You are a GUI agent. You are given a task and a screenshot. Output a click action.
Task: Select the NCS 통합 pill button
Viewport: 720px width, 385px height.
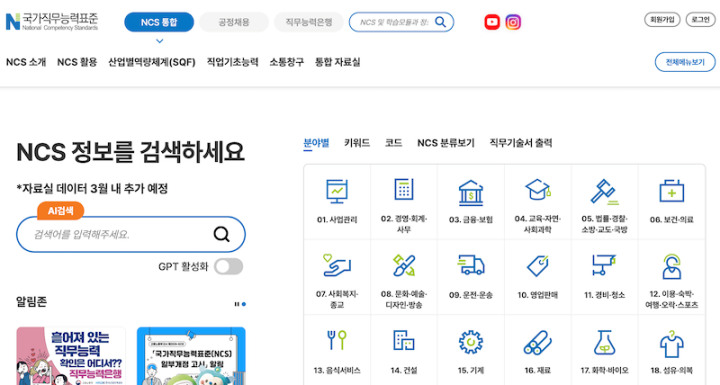pyautogui.click(x=159, y=22)
